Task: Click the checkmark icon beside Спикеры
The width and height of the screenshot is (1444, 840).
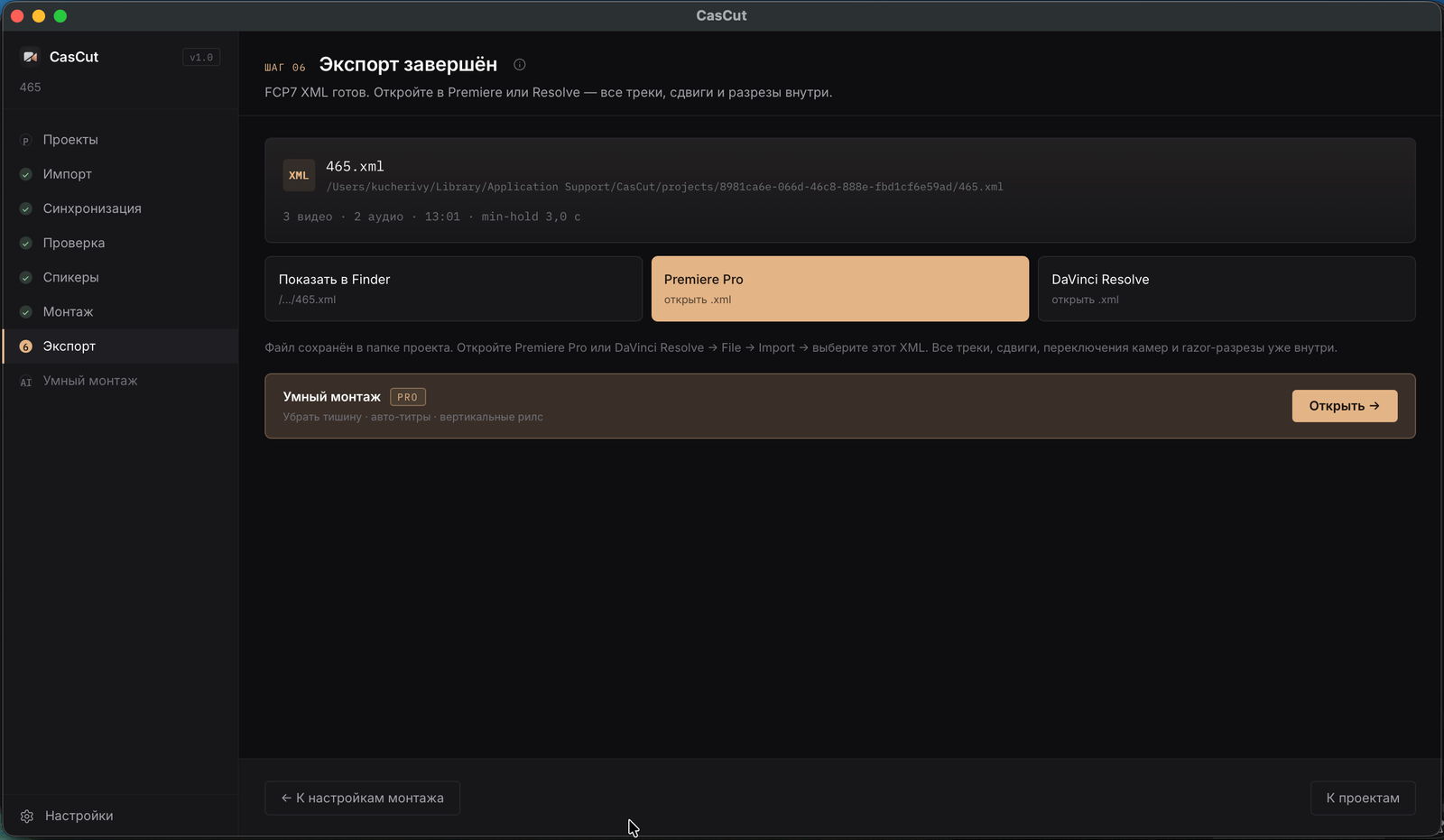Action: tap(25, 278)
